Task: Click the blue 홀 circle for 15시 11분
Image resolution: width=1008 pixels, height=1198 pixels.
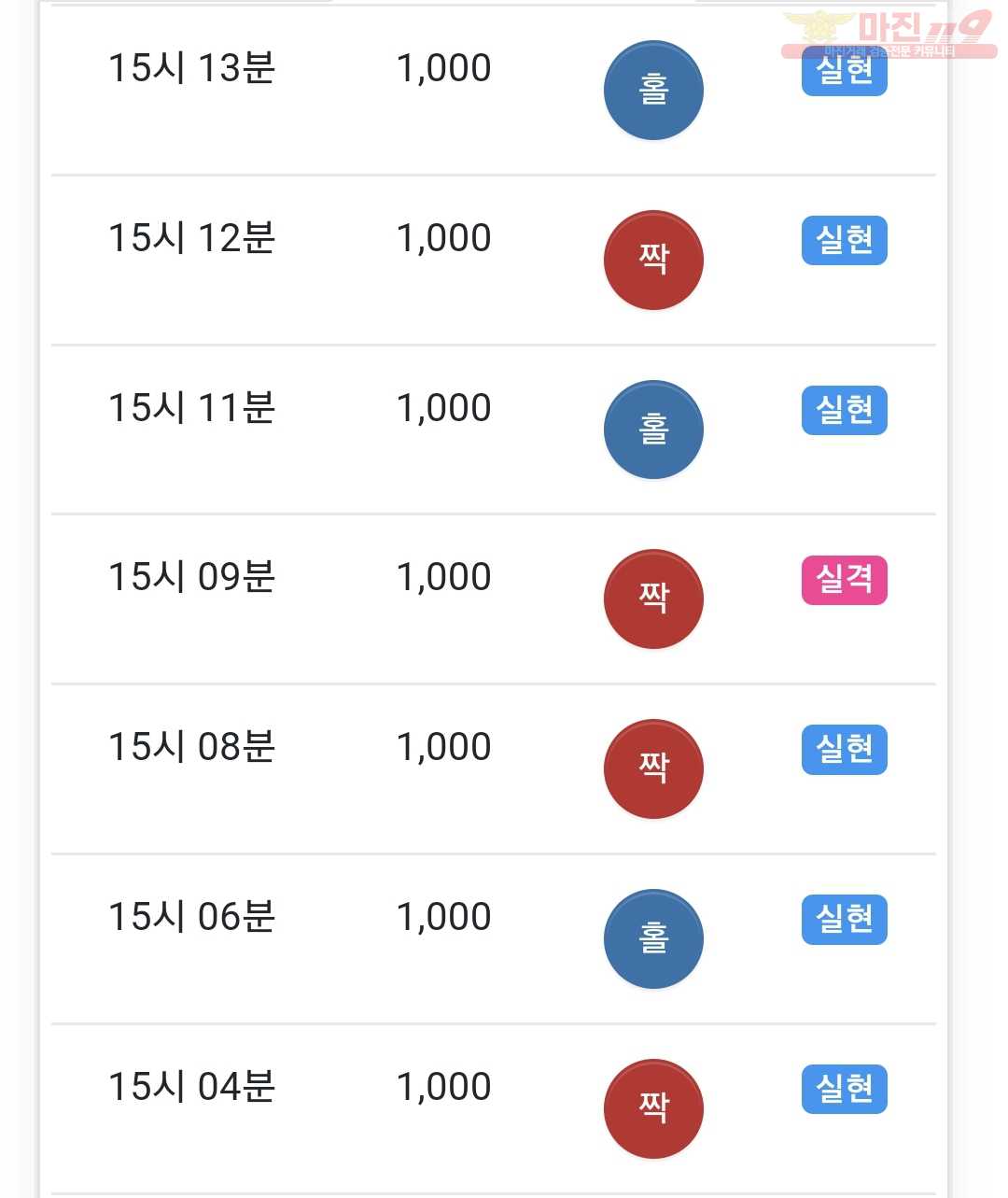Action: coord(653,430)
